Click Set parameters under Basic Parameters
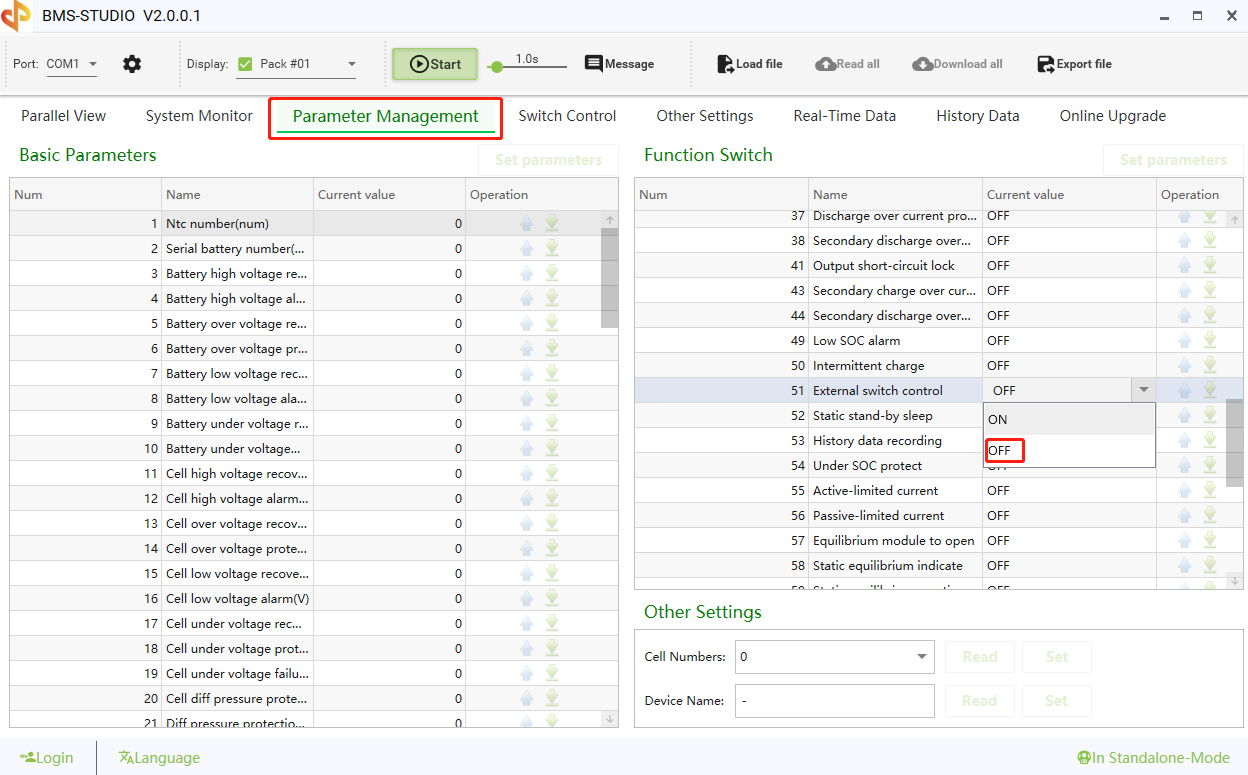1248x775 pixels. click(x=548, y=160)
